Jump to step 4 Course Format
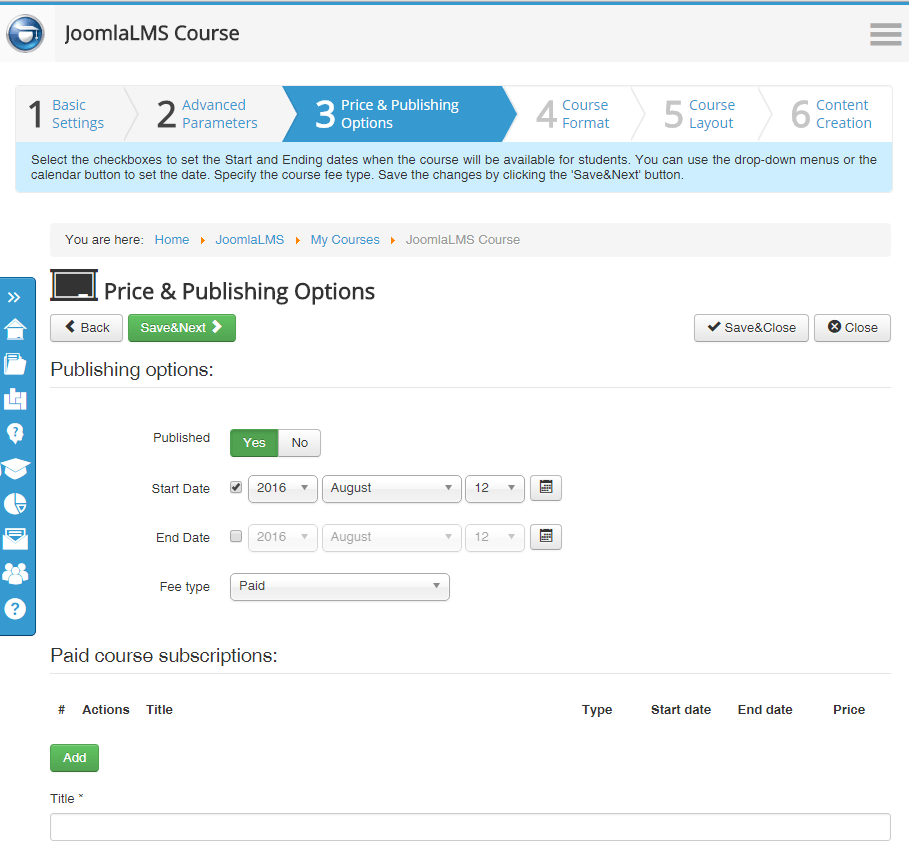This screenshot has width=909, height=856. click(574, 114)
